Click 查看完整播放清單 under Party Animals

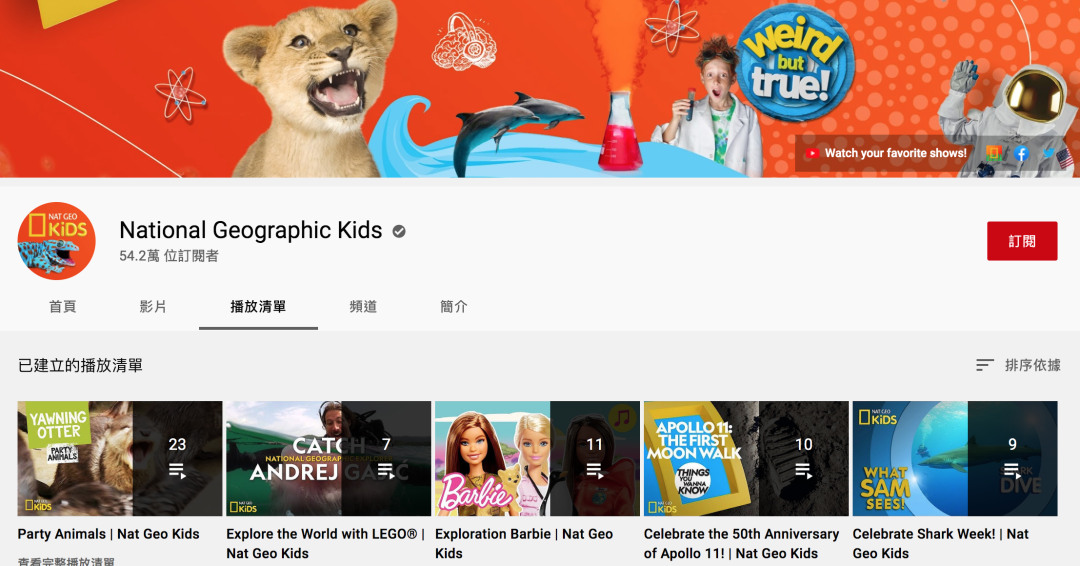66,561
